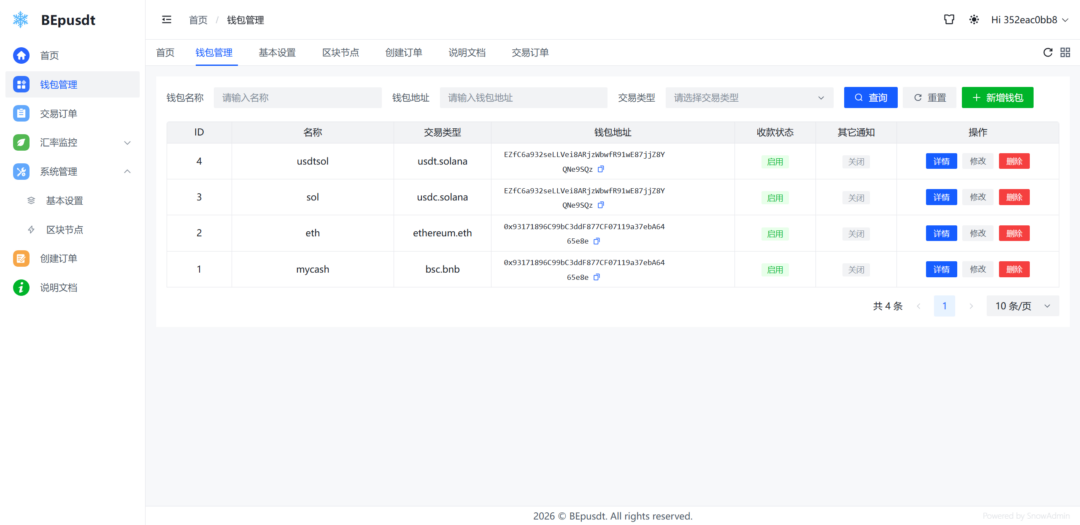This screenshot has width=1080, height=525.
Task: Click 删除 for the usdtsol wallet
Action: tap(1015, 161)
